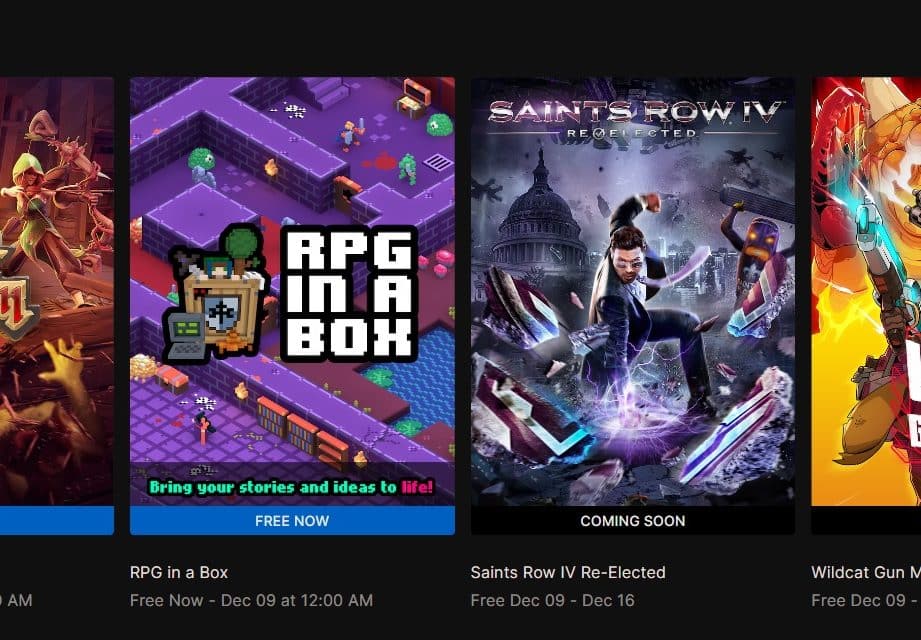The height and width of the screenshot is (640, 921).
Task: Click the COMING SOON banner under Saints Row IV
Action: (x=633, y=521)
